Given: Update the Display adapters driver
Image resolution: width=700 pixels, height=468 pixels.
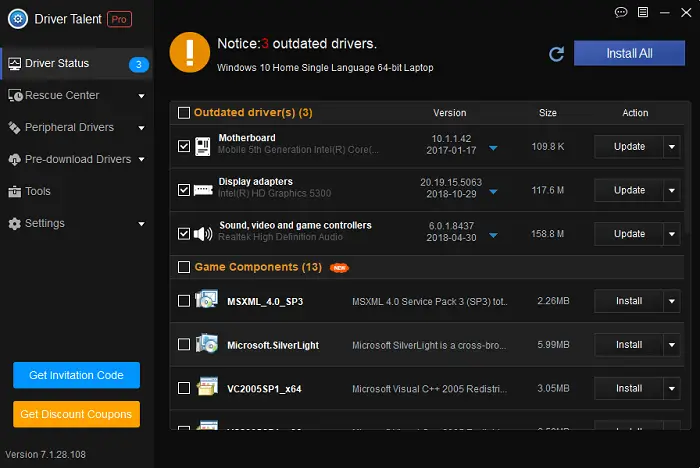Looking at the screenshot, I should 629,191.
